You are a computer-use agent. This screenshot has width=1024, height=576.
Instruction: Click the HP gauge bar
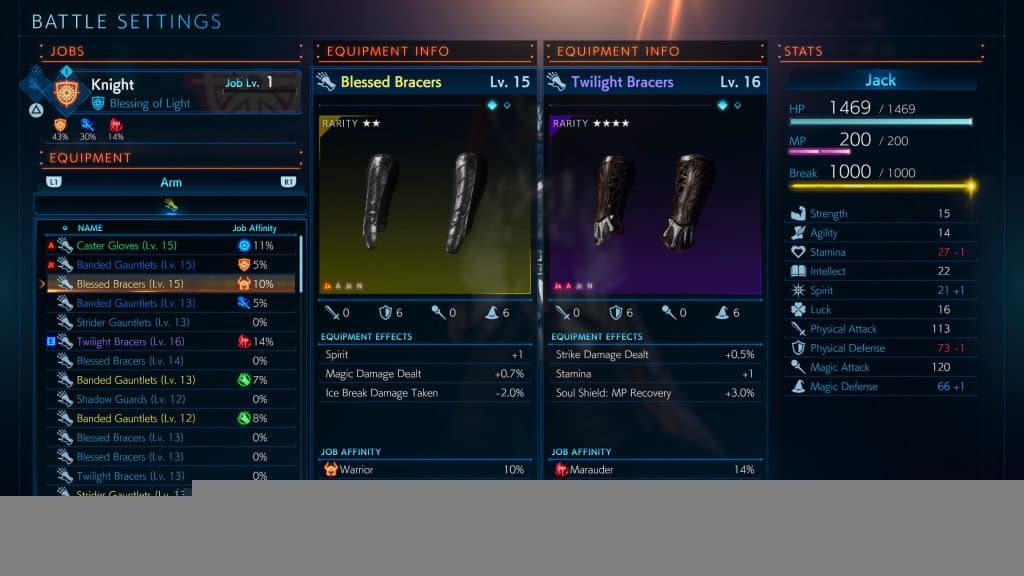pos(881,121)
